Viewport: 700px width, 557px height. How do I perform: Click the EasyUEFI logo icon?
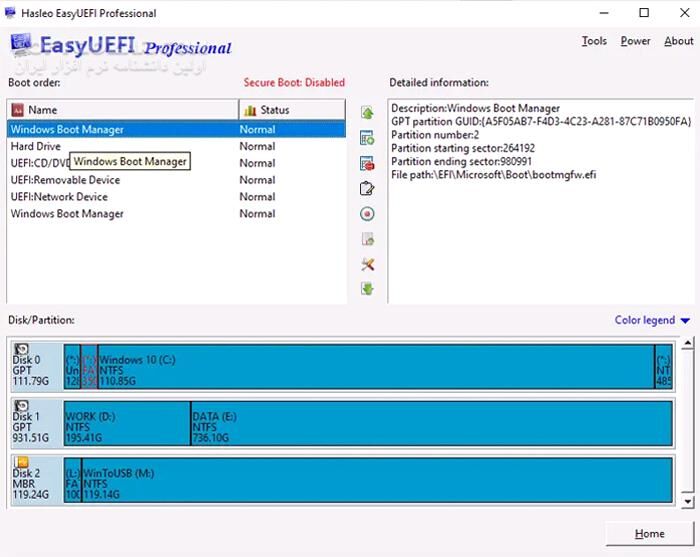[21, 45]
